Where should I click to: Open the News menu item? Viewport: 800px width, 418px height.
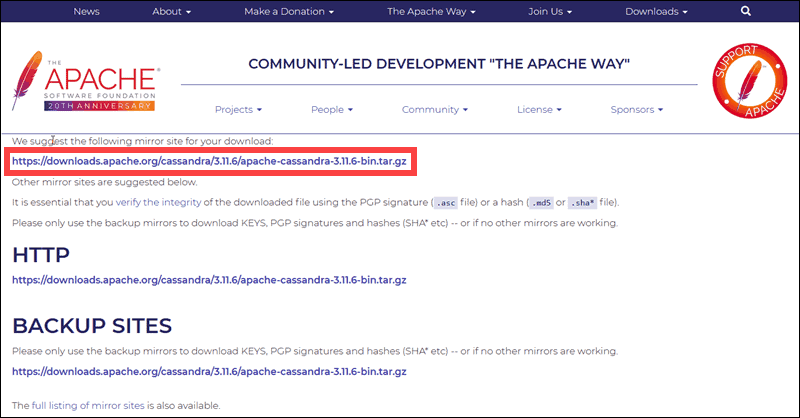coord(86,11)
